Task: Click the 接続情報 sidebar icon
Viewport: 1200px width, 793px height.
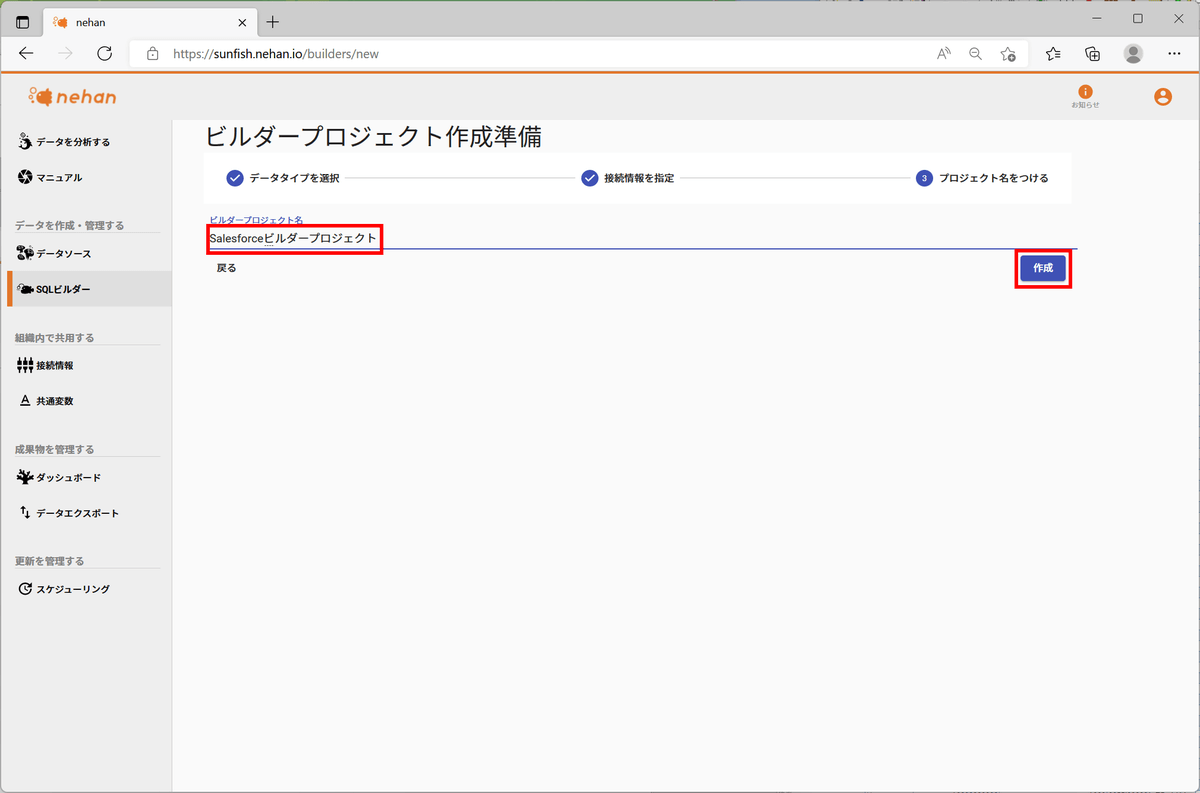Action: tap(25, 365)
